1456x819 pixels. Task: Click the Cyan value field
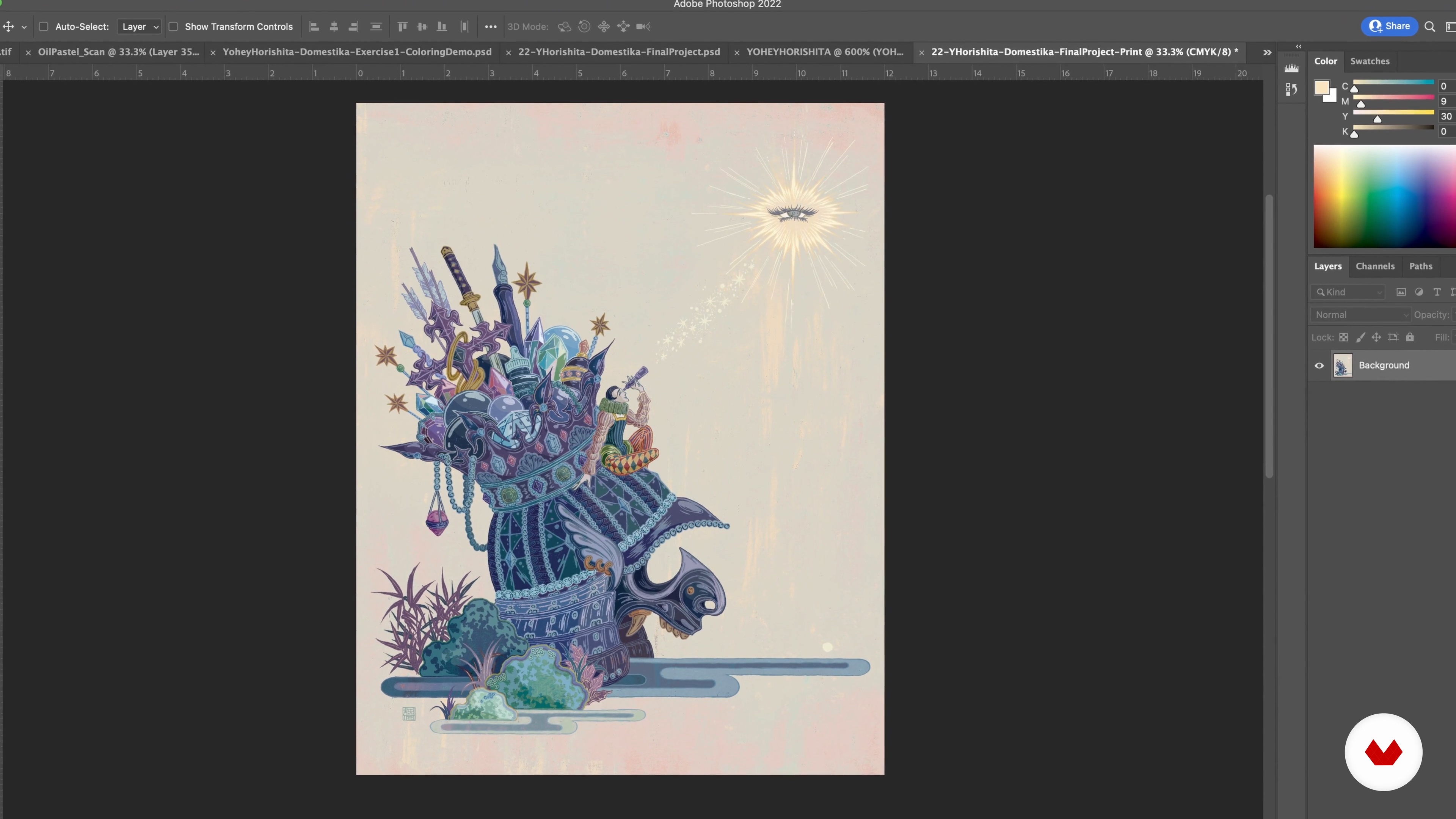[x=1447, y=86]
